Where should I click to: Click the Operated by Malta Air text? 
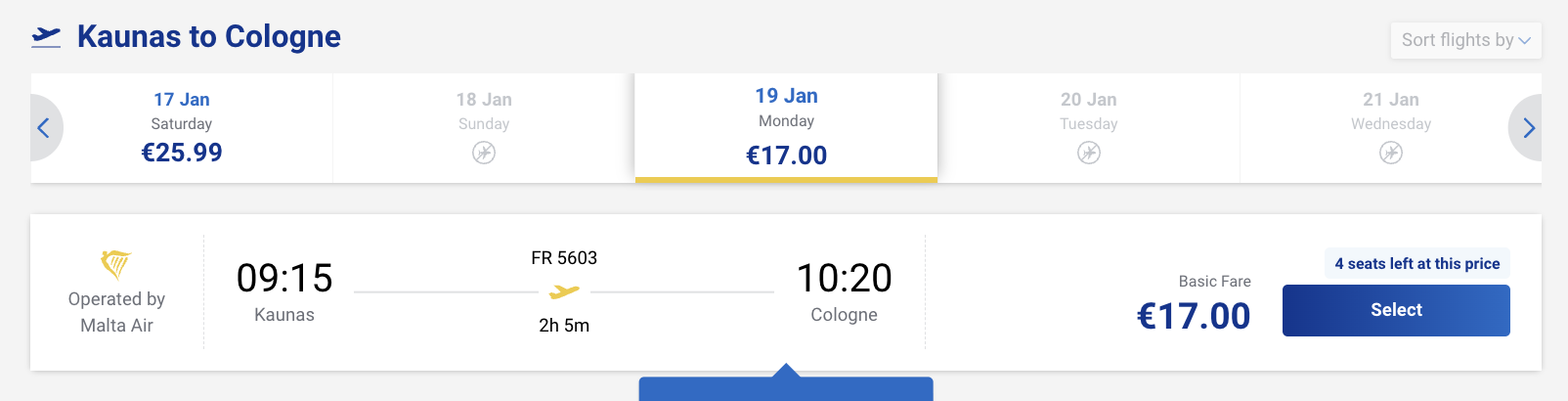[x=116, y=312]
